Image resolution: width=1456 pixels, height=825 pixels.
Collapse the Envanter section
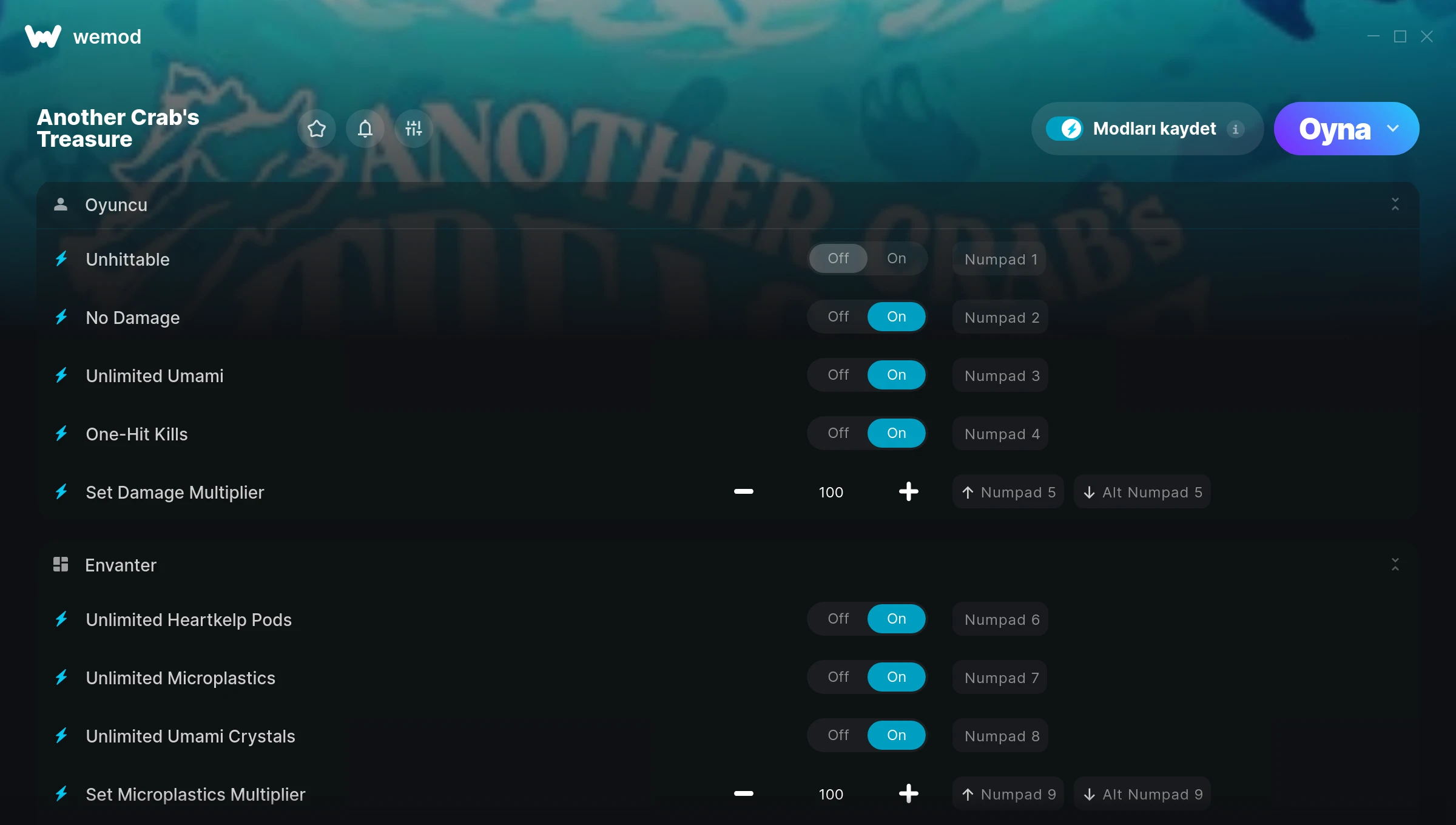click(x=1395, y=565)
